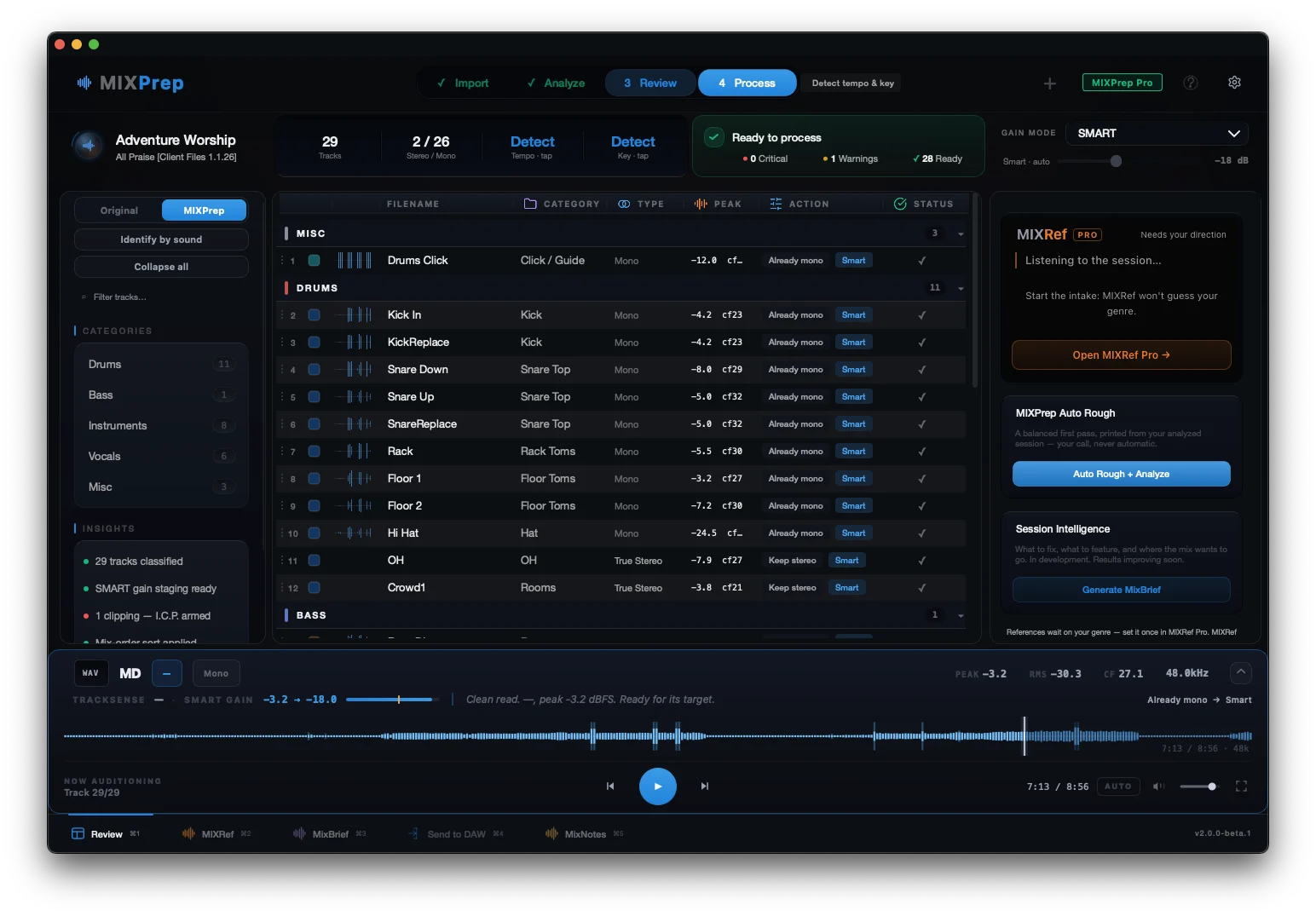The width and height of the screenshot is (1316, 916).
Task: Click the minus button next to MD
Action: pos(167,673)
